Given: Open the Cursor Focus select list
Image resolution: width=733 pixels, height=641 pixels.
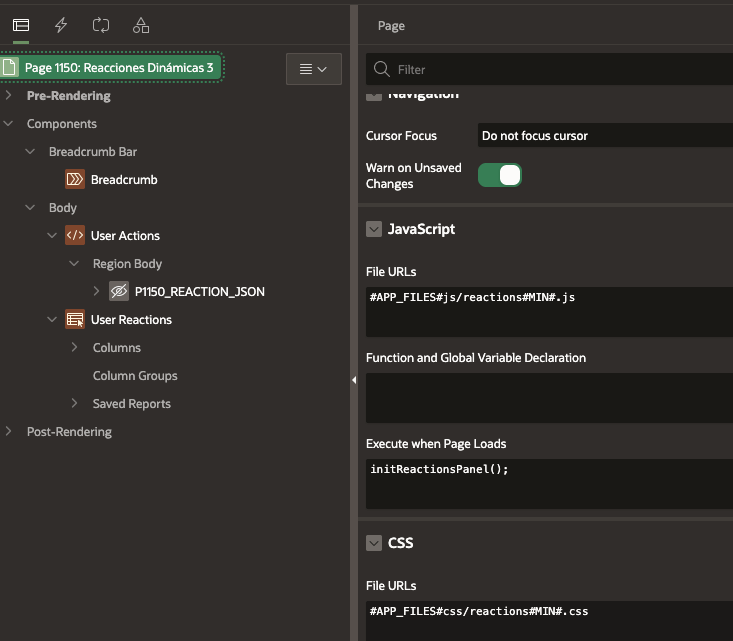Looking at the screenshot, I should pos(604,136).
